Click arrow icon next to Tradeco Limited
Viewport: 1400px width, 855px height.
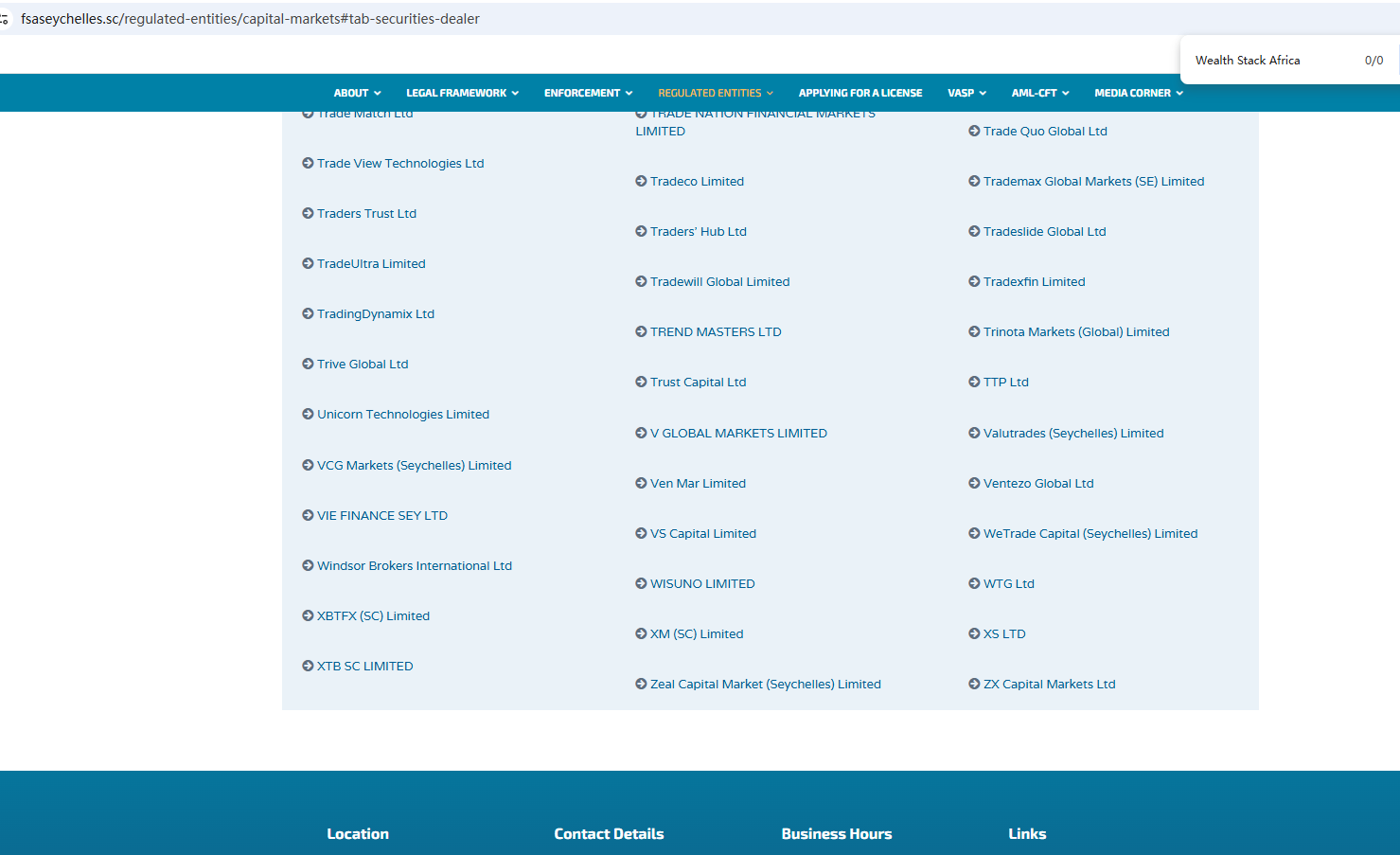[x=641, y=182]
